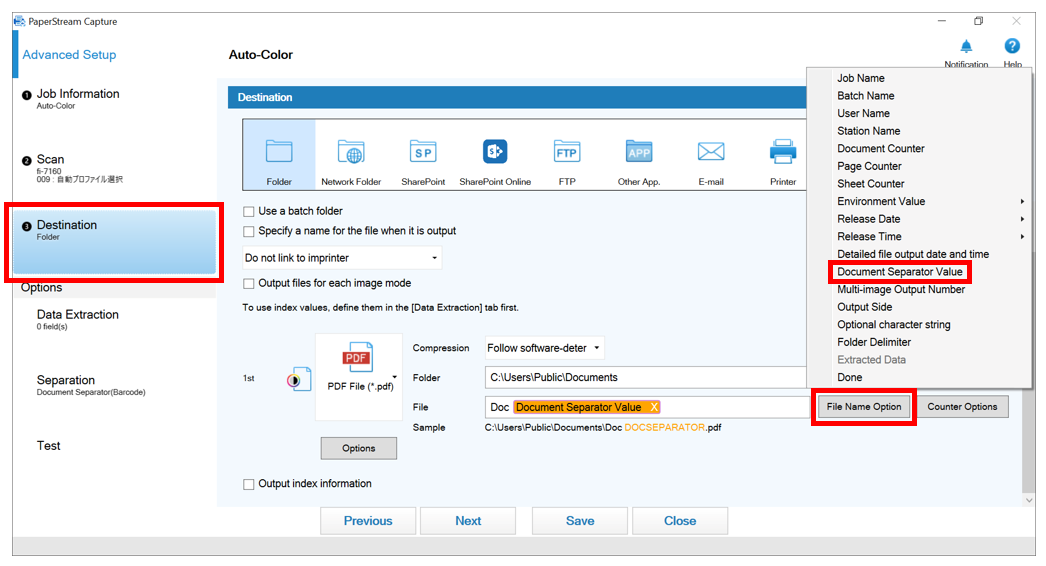The width and height of the screenshot is (1046, 566).
Task: Expand the PDF file format dropdown arrow
Action: click(394, 378)
